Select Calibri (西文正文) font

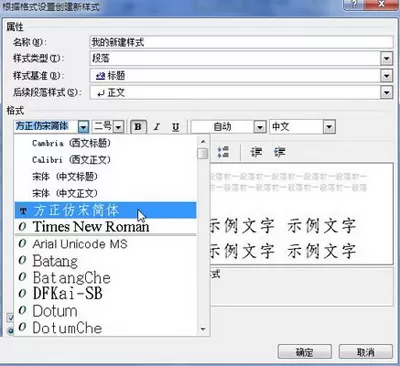point(105,160)
